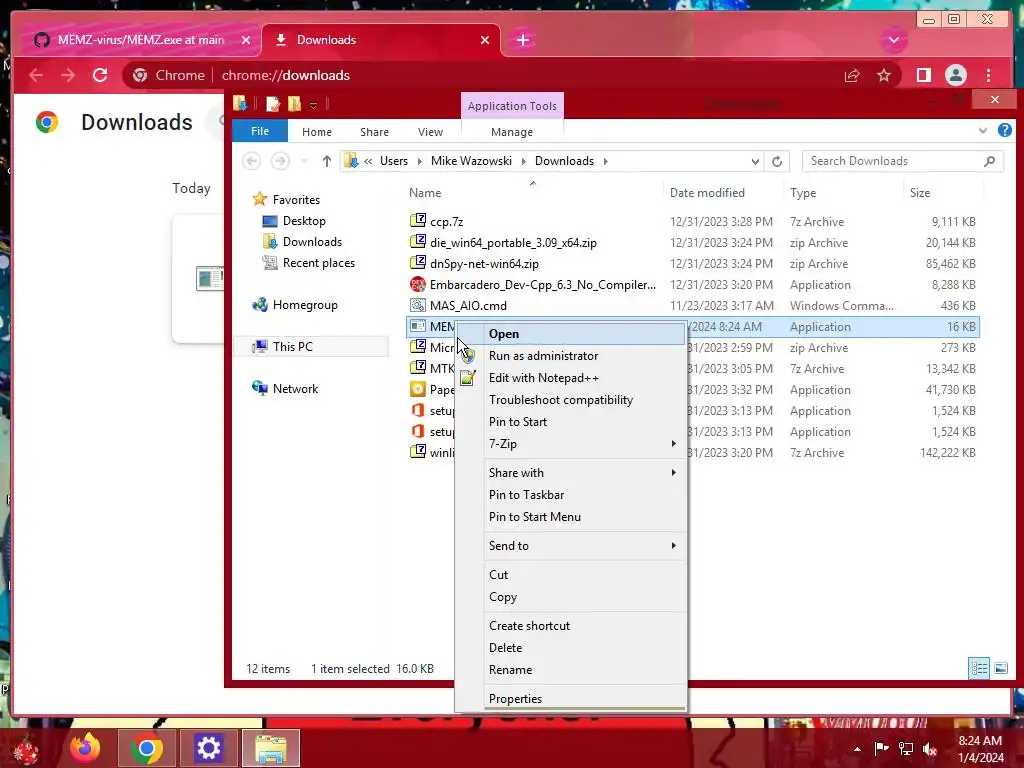Select Mike Wazowski in breadcrumb
The width and height of the screenshot is (1024, 768).
click(471, 161)
